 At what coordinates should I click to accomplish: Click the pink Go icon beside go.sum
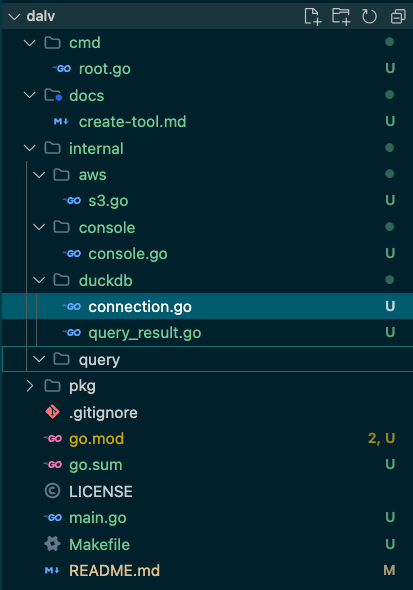[x=52, y=465]
